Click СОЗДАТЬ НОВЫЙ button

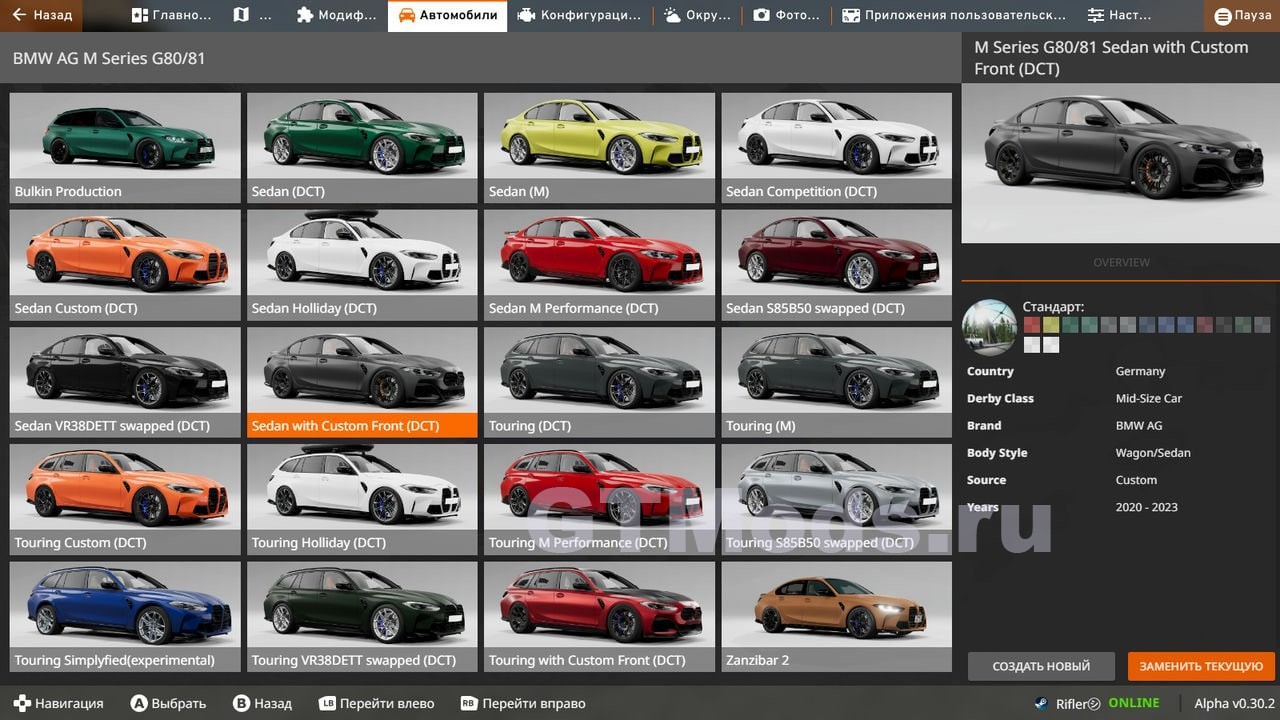point(1041,666)
